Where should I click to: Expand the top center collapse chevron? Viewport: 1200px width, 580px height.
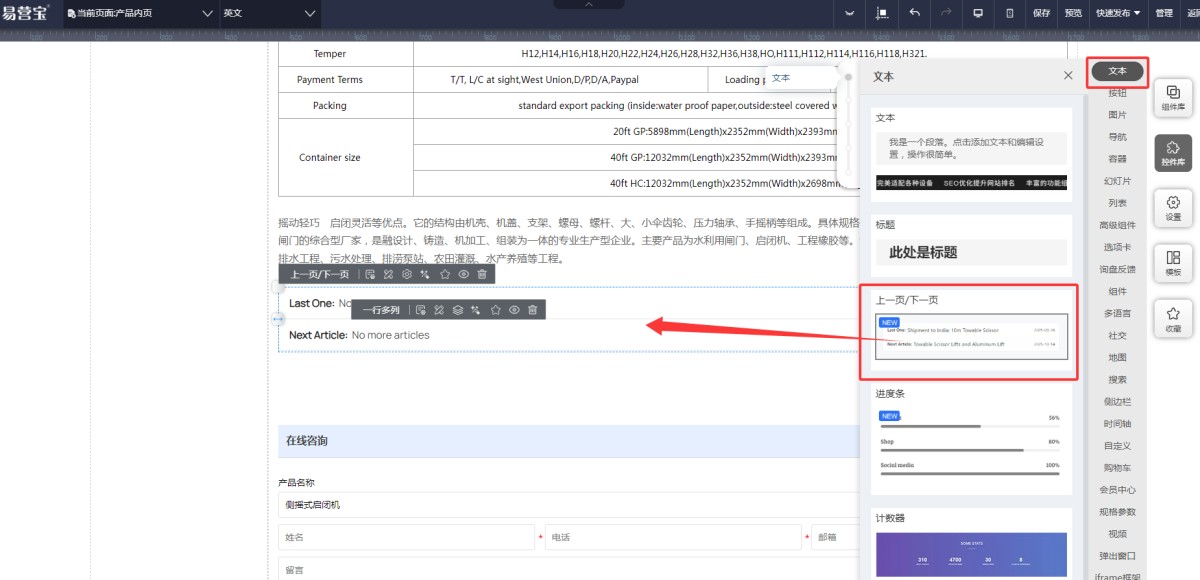tap(589, 4)
